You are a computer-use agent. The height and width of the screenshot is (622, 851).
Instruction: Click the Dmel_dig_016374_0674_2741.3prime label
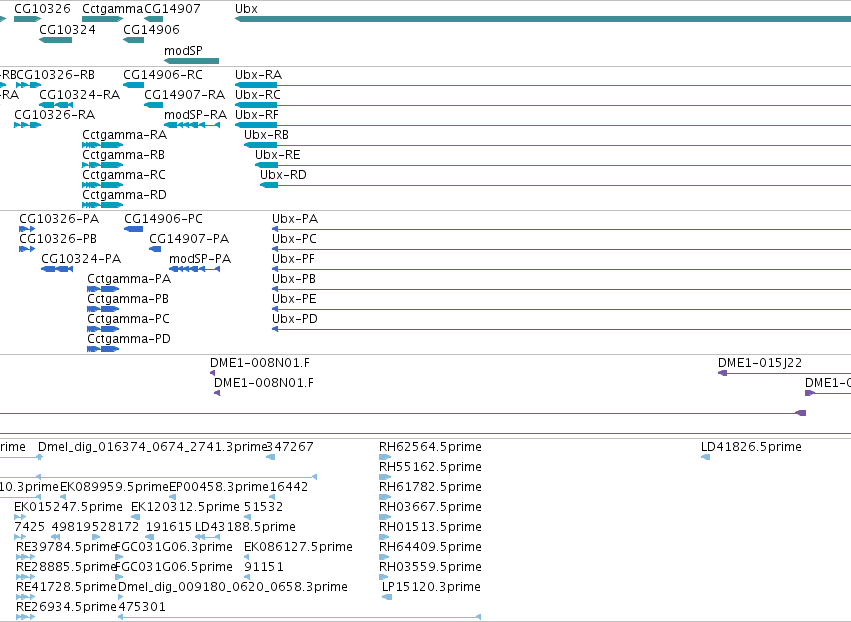[152, 447]
